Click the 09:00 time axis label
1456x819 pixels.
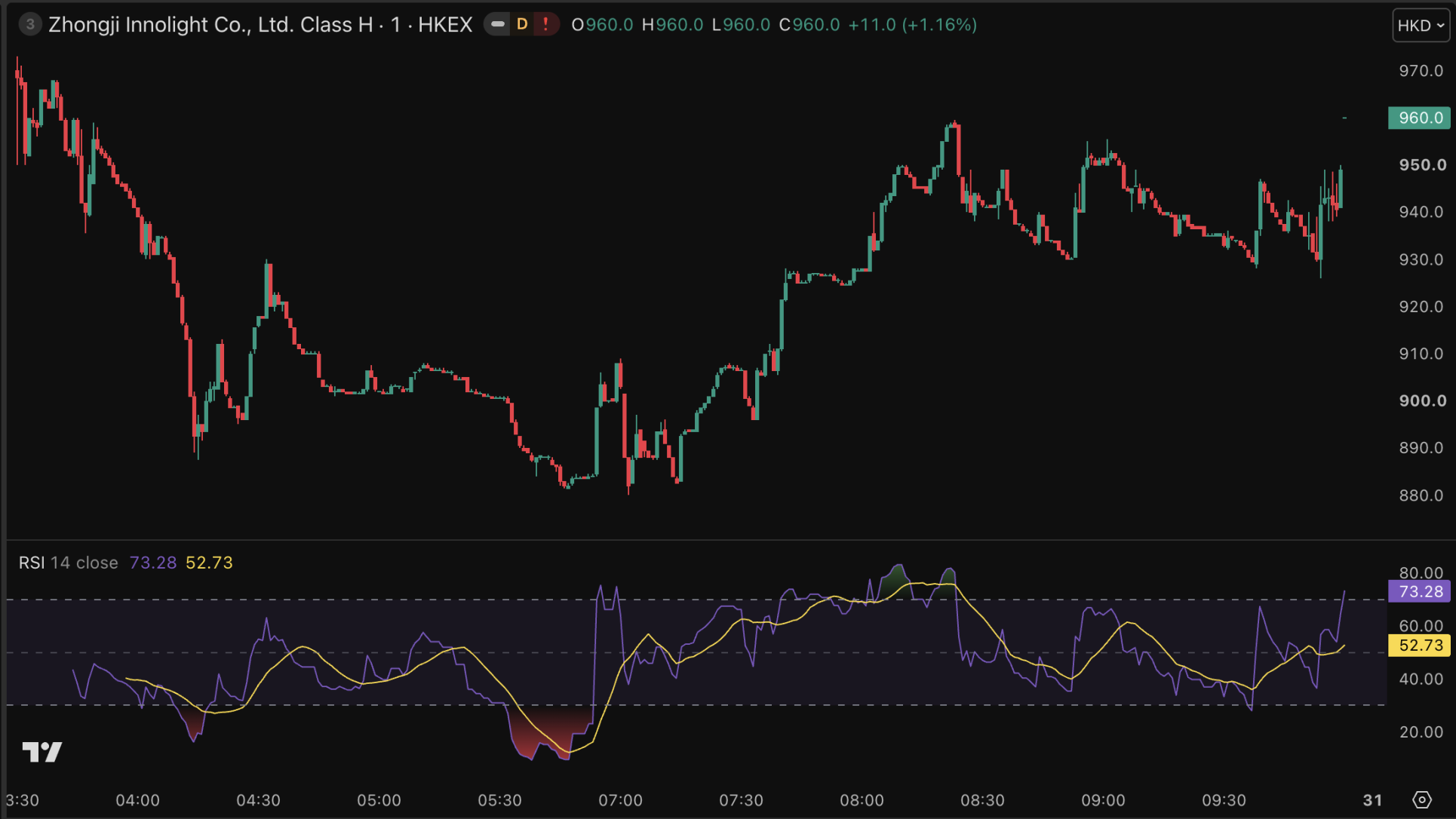click(x=1103, y=800)
